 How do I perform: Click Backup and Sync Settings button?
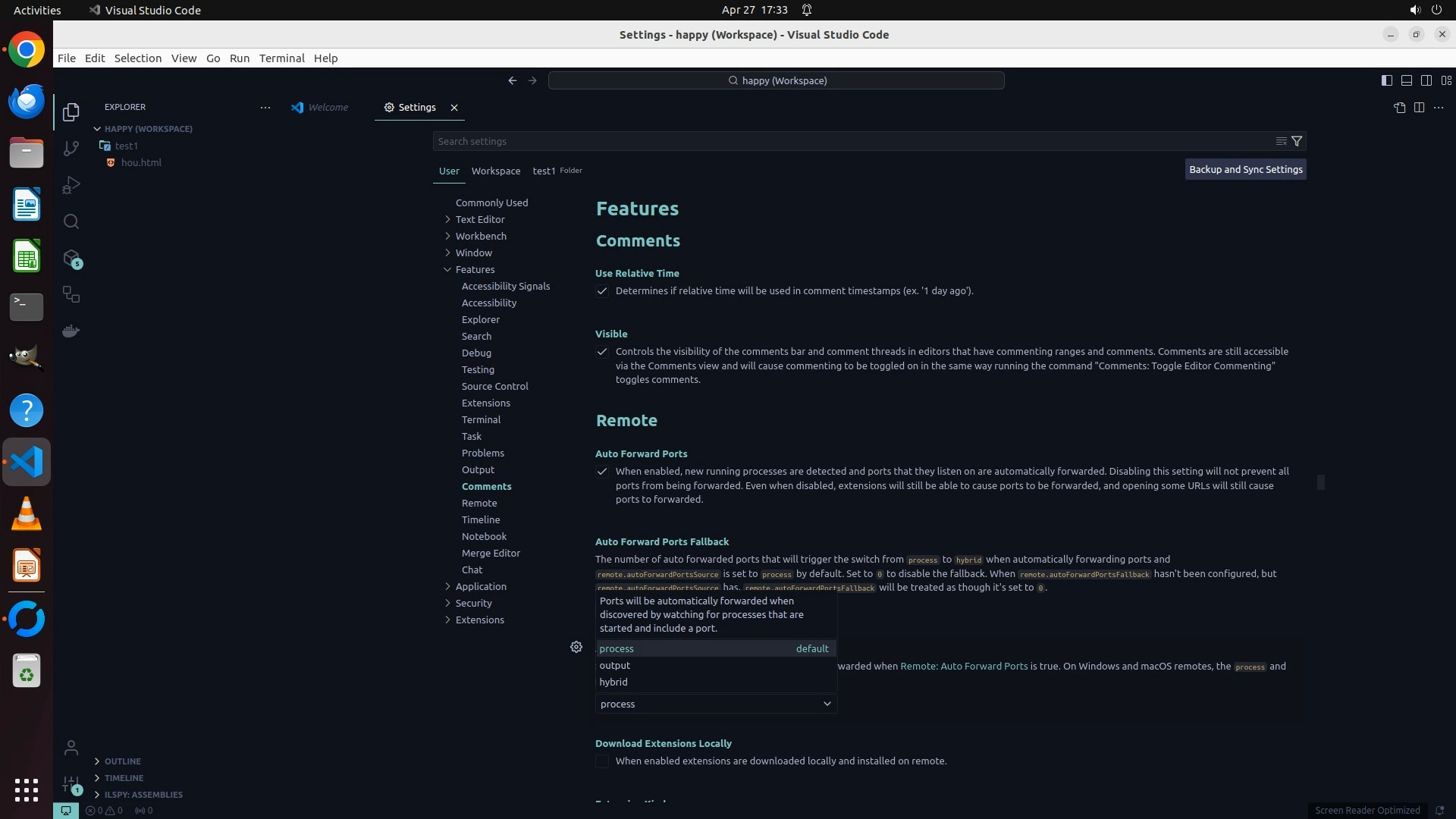tap(1245, 170)
